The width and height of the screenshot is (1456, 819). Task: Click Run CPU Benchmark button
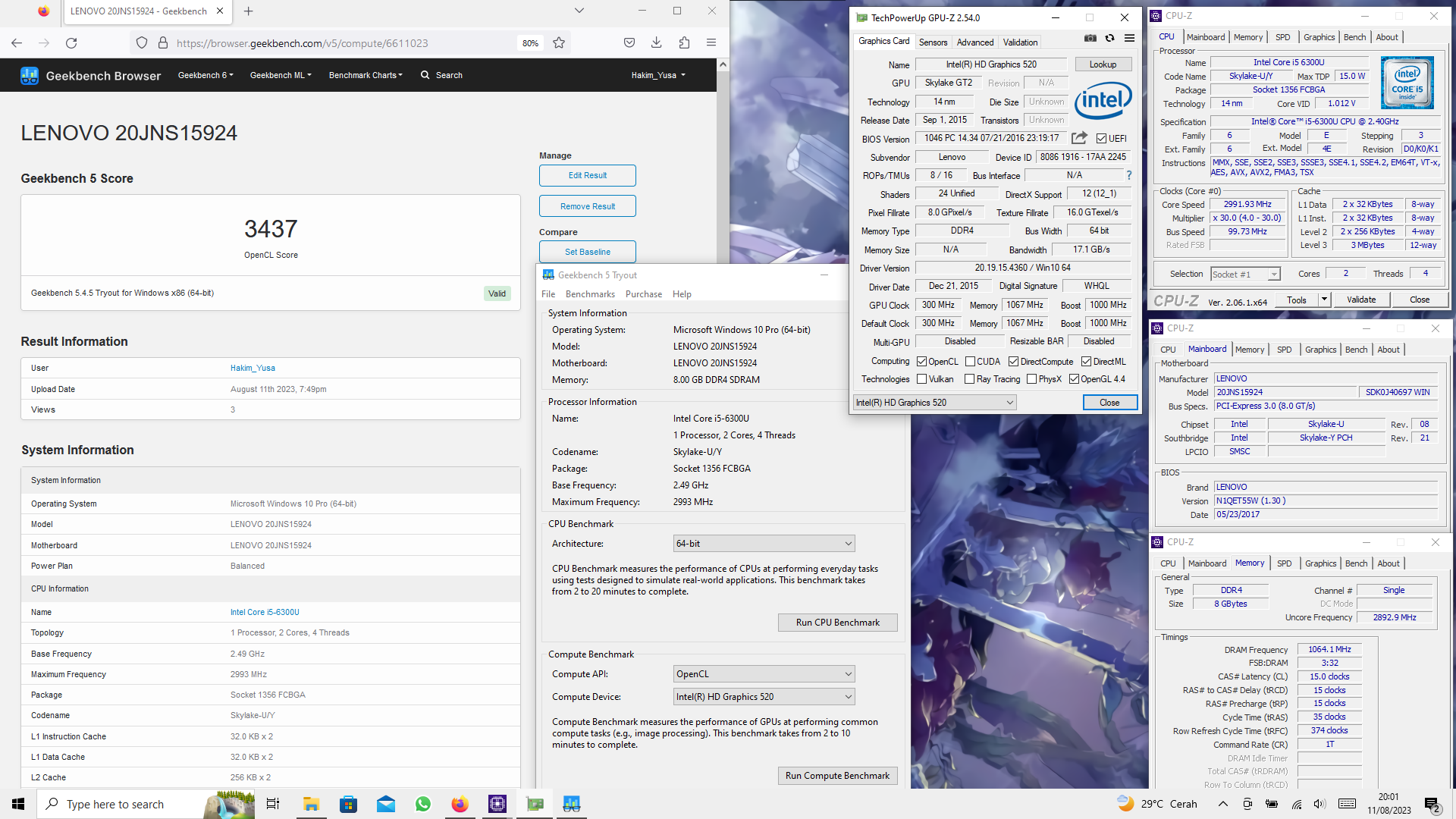tap(838, 623)
